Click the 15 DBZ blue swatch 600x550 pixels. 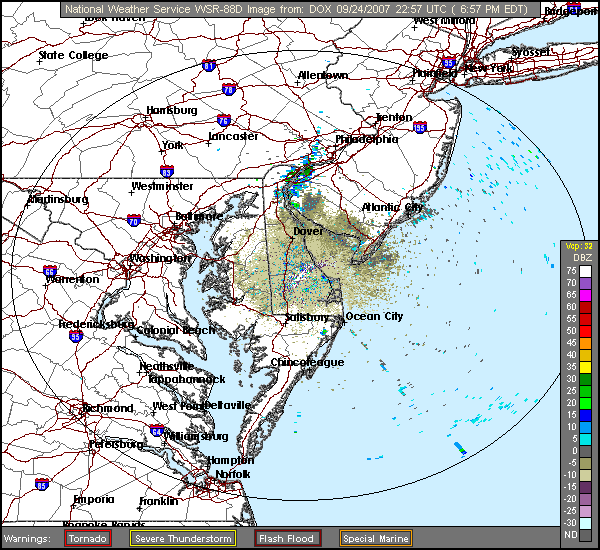click(x=585, y=415)
